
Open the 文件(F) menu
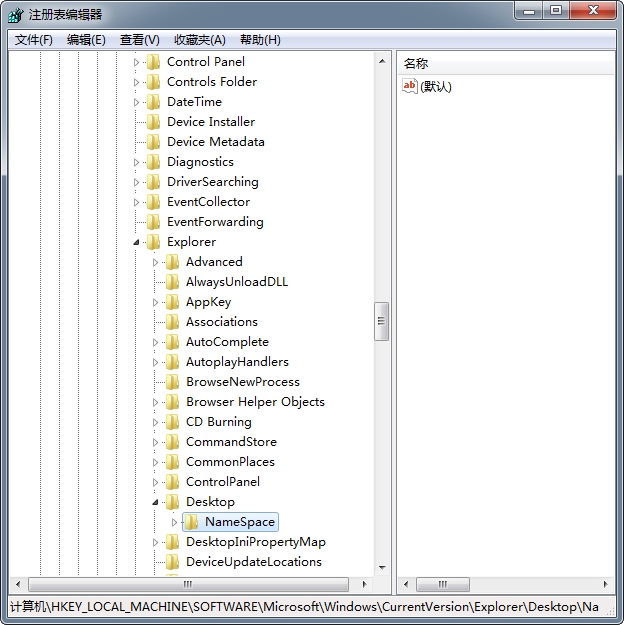tap(33, 40)
